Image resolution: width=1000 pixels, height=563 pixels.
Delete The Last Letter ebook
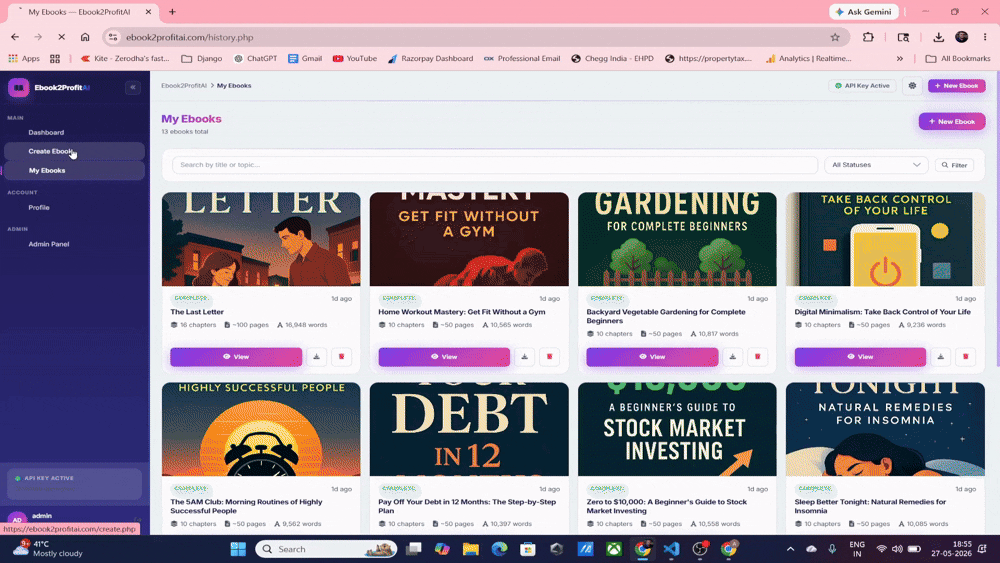tap(341, 356)
